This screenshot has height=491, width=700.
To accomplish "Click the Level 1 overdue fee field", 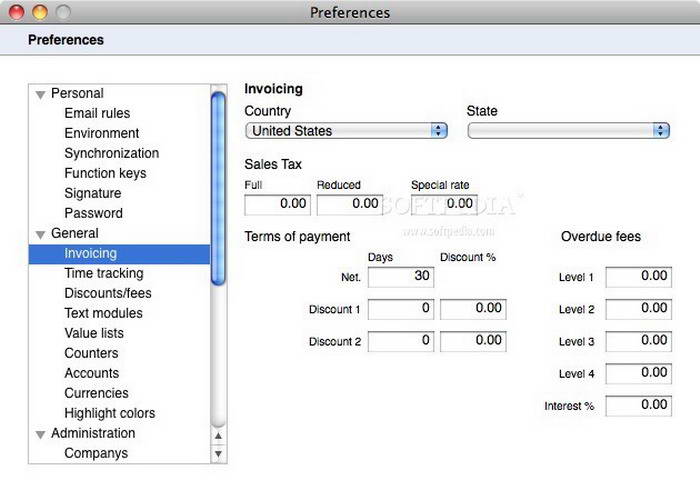I will (x=638, y=277).
